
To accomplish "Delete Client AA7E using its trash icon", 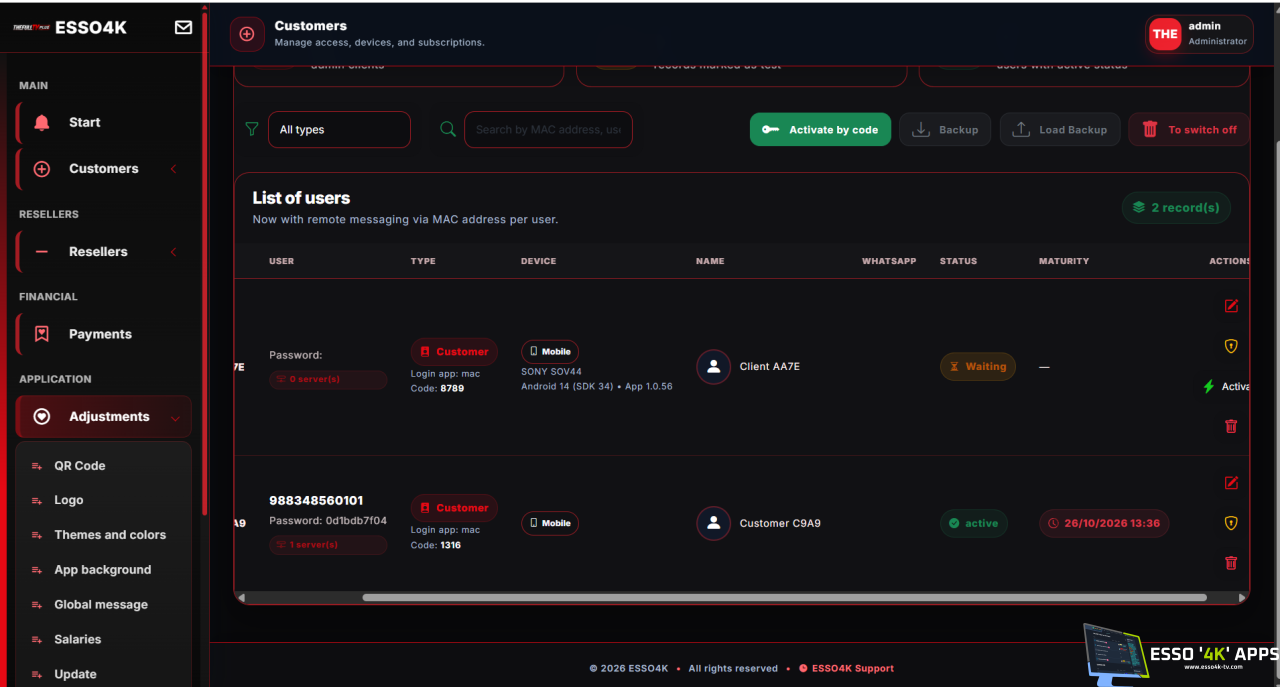I will coord(1231,426).
